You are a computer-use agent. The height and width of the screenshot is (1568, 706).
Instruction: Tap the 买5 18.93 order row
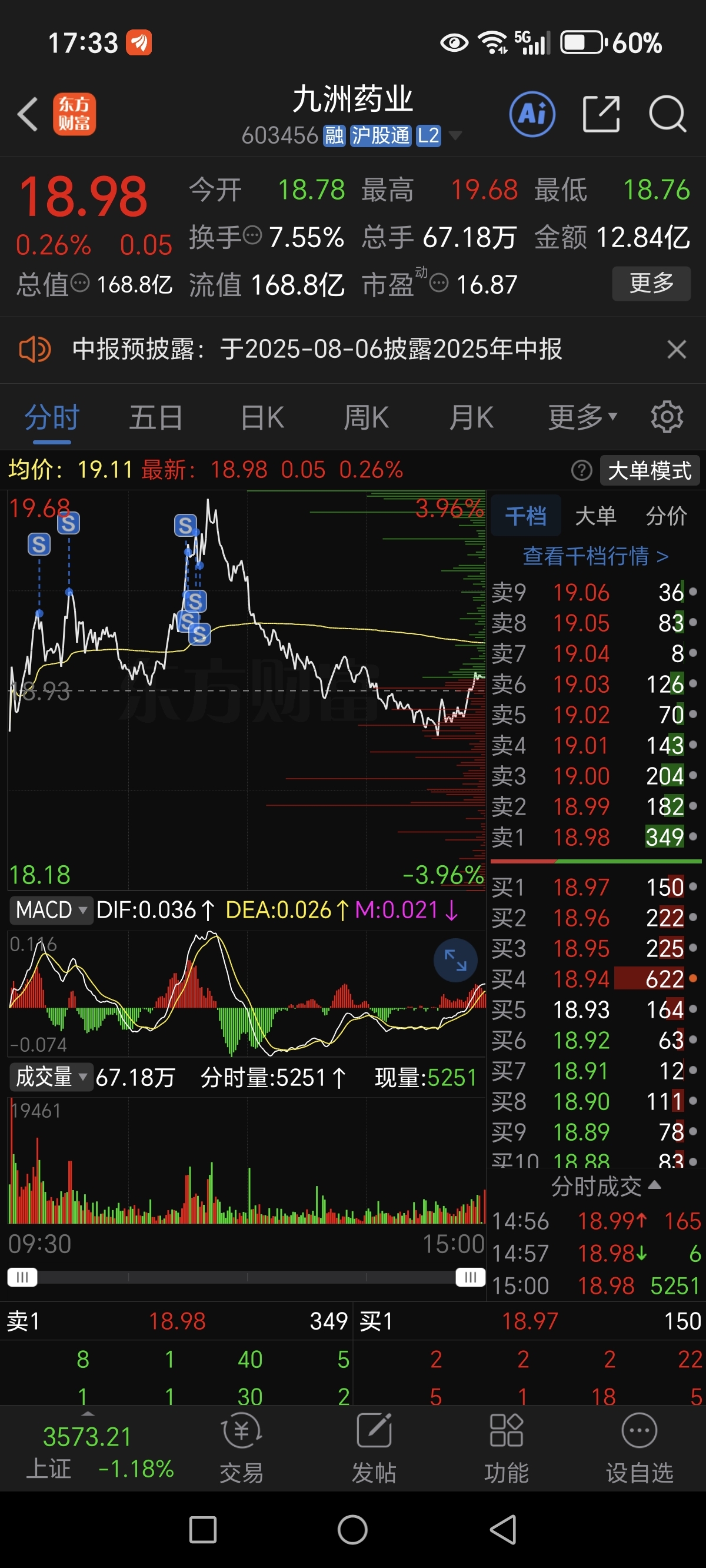tap(596, 1009)
